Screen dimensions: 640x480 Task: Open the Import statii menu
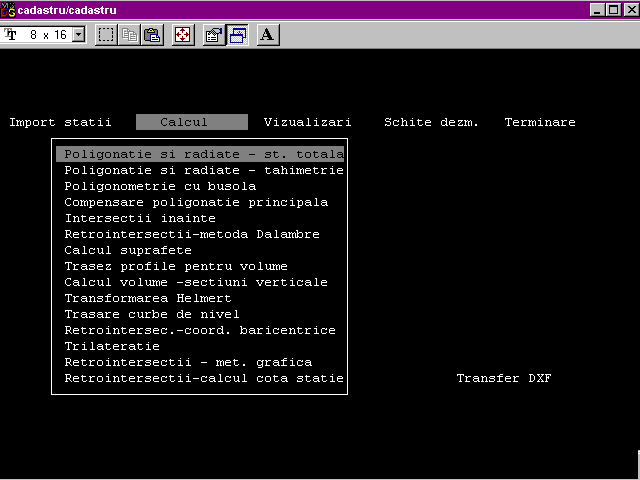(x=60, y=122)
